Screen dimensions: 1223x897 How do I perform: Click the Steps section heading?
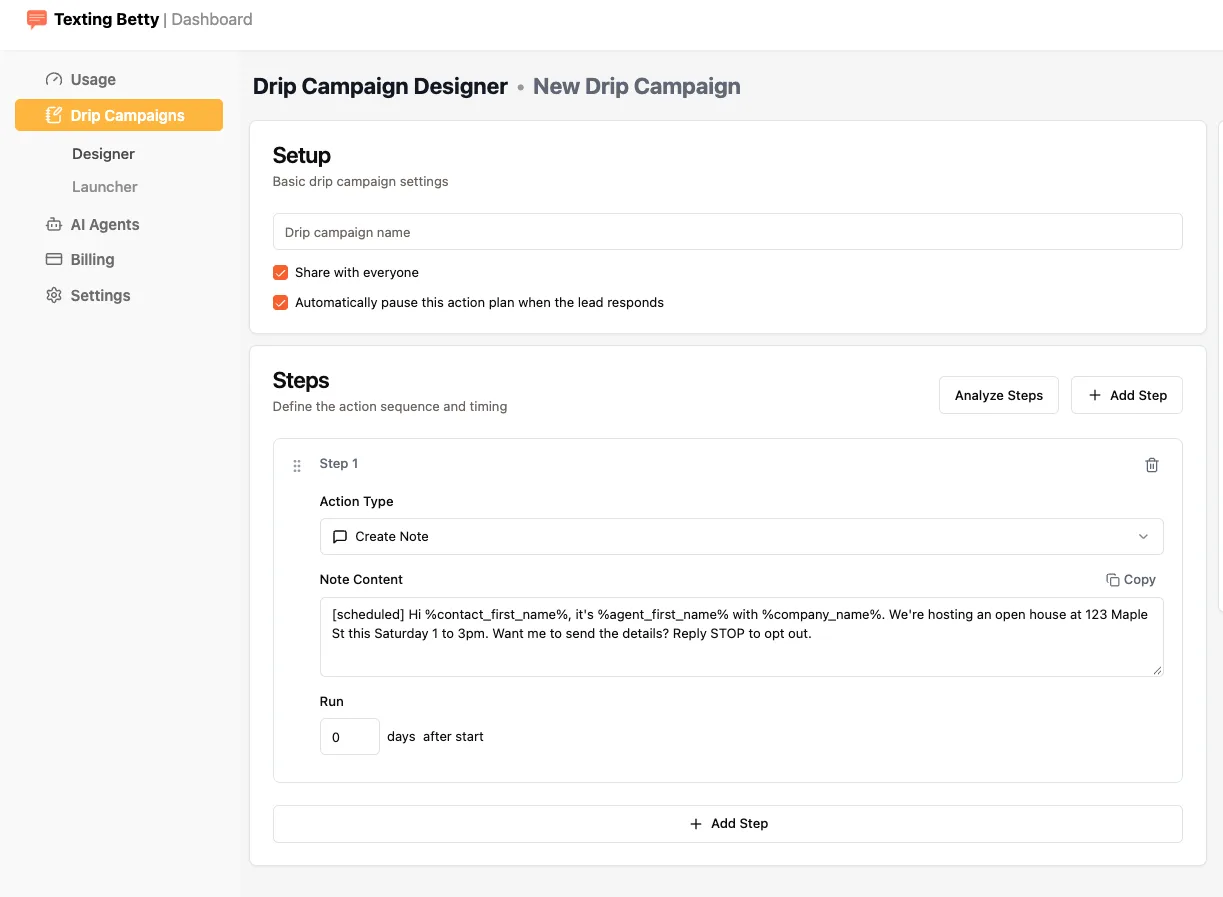click(301, 381)
